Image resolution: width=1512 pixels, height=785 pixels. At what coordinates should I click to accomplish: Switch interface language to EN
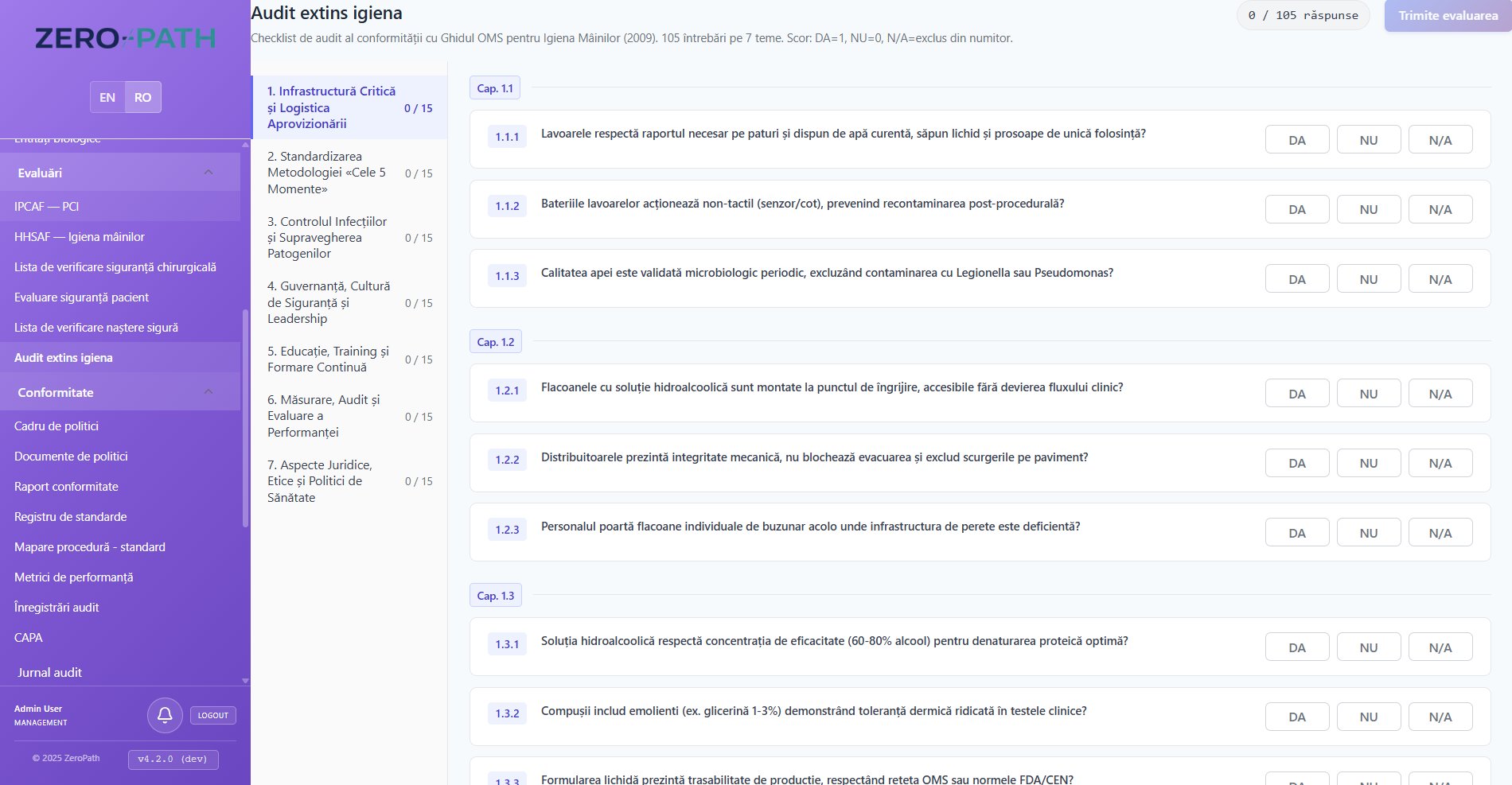coord(107,97)
